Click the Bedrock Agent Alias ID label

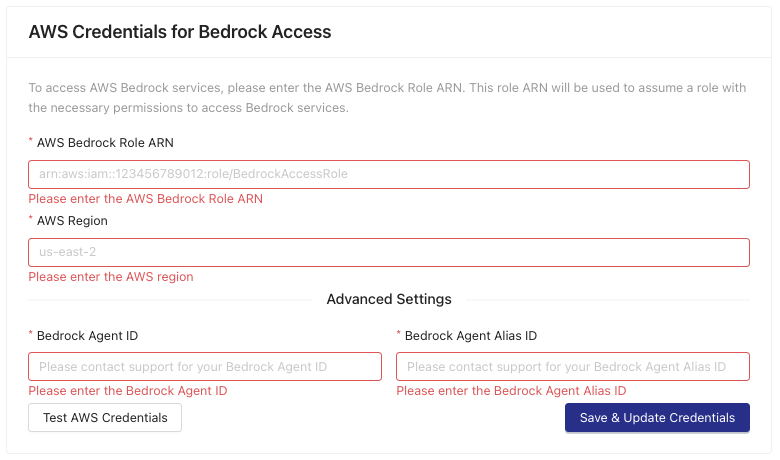click(x=471, y=336)
